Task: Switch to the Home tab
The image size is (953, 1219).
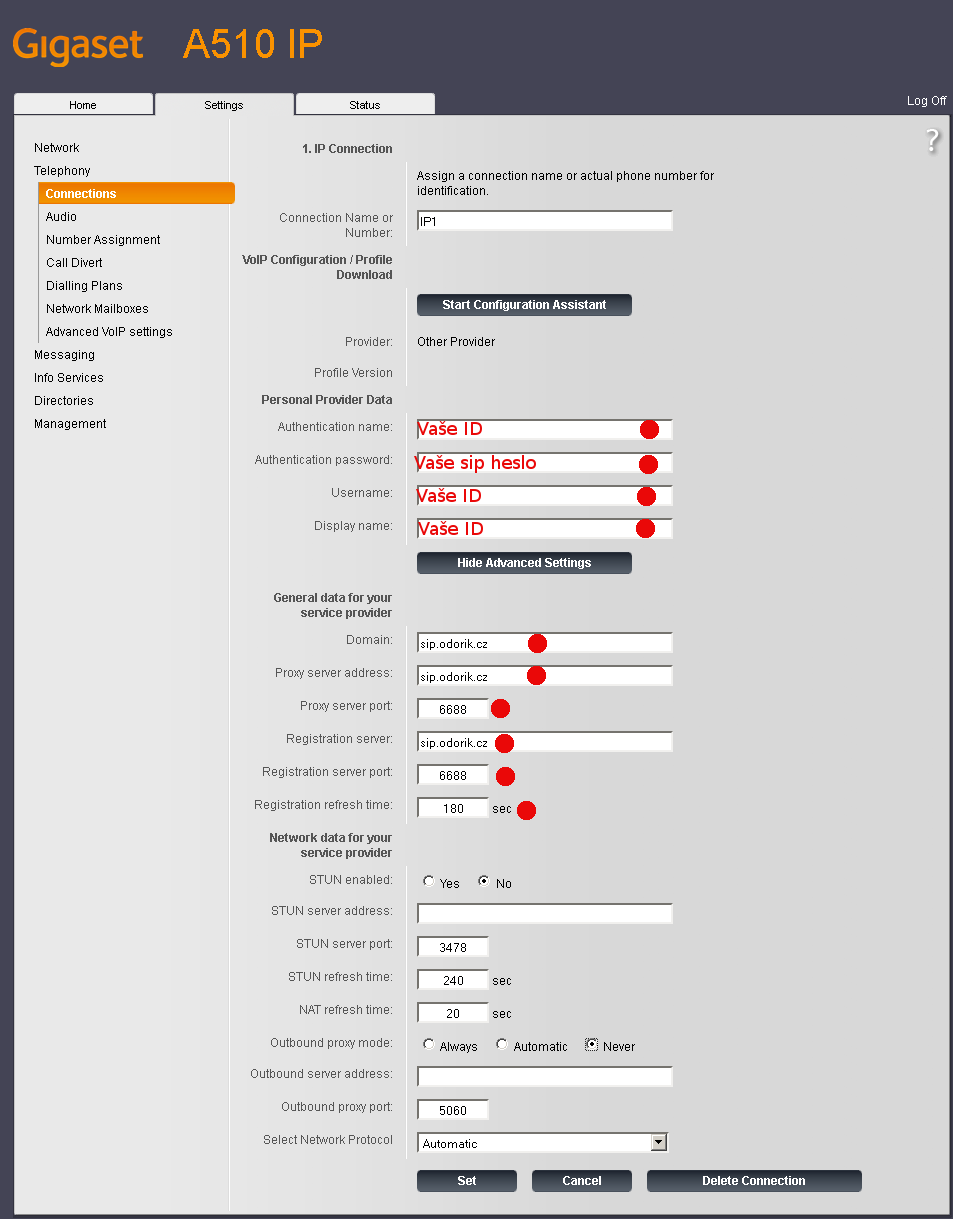Action: click(83, 105)
